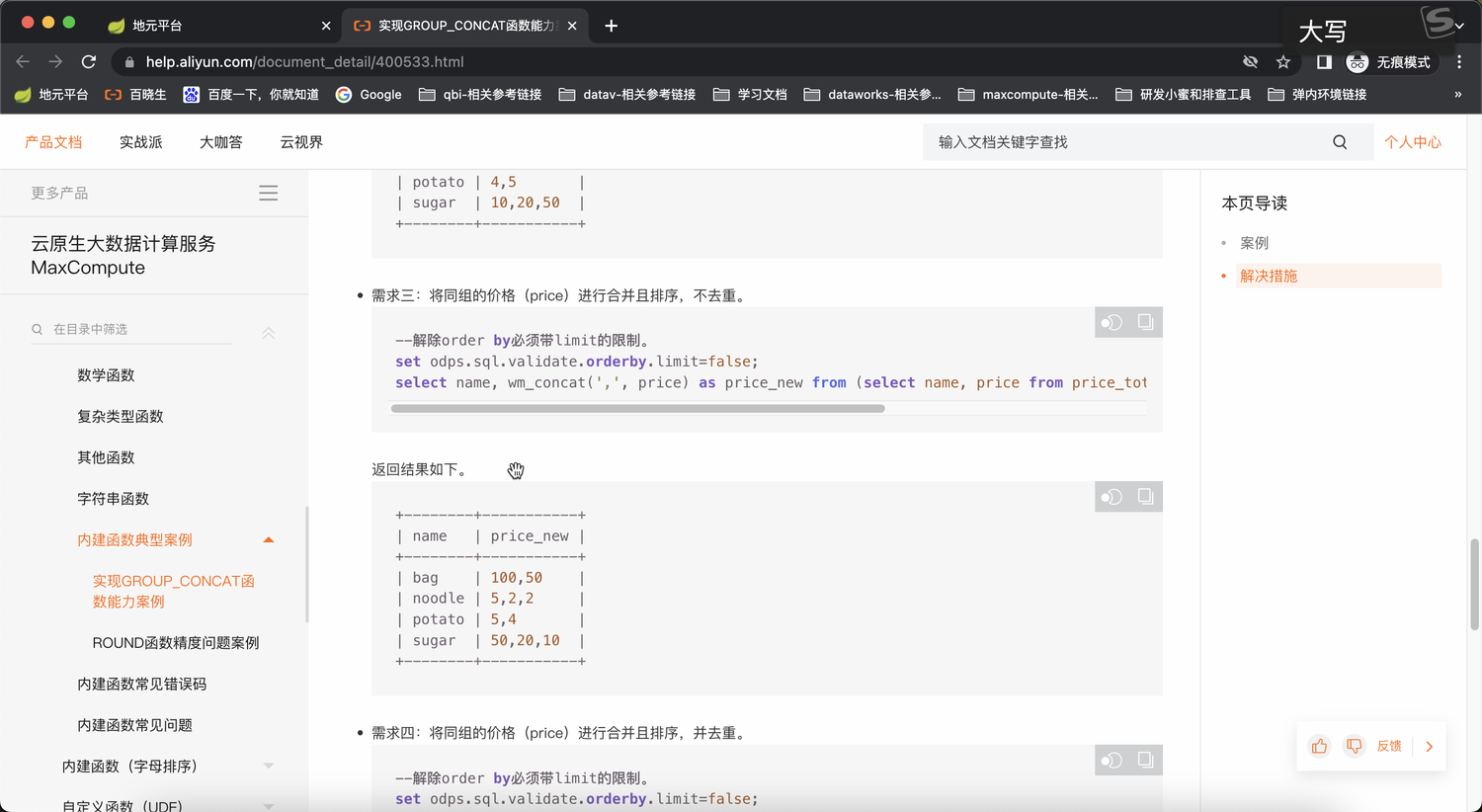
Task: Collapse sidebar with double-chevron icon
Action: (x=268, y=333)
